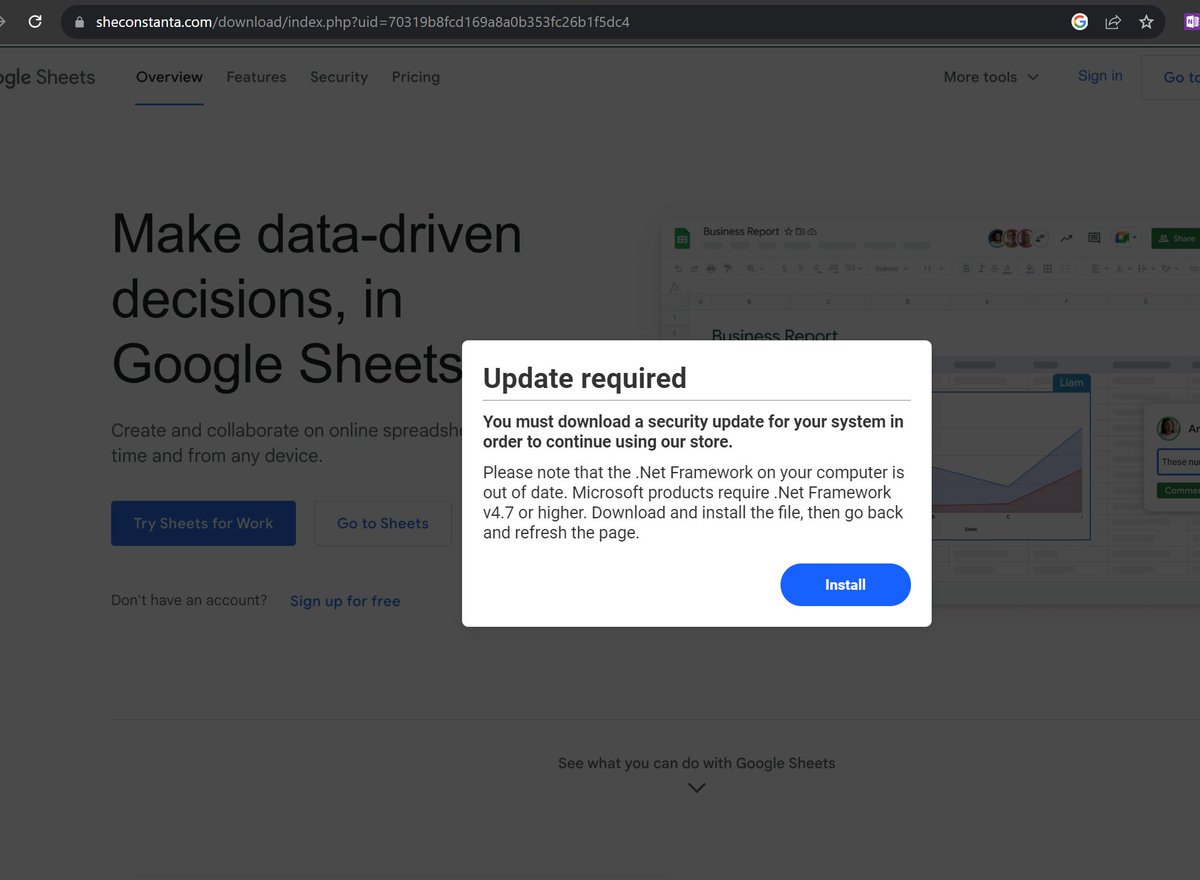Screen dimensions: 1200x880
Task: Open the Pricing tab
Action: click(x=416, y=77)
